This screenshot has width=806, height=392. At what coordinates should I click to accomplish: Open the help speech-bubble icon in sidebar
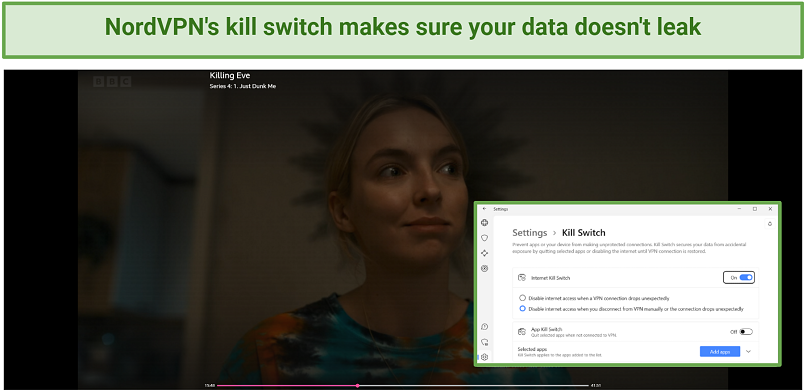pos(484,327)
